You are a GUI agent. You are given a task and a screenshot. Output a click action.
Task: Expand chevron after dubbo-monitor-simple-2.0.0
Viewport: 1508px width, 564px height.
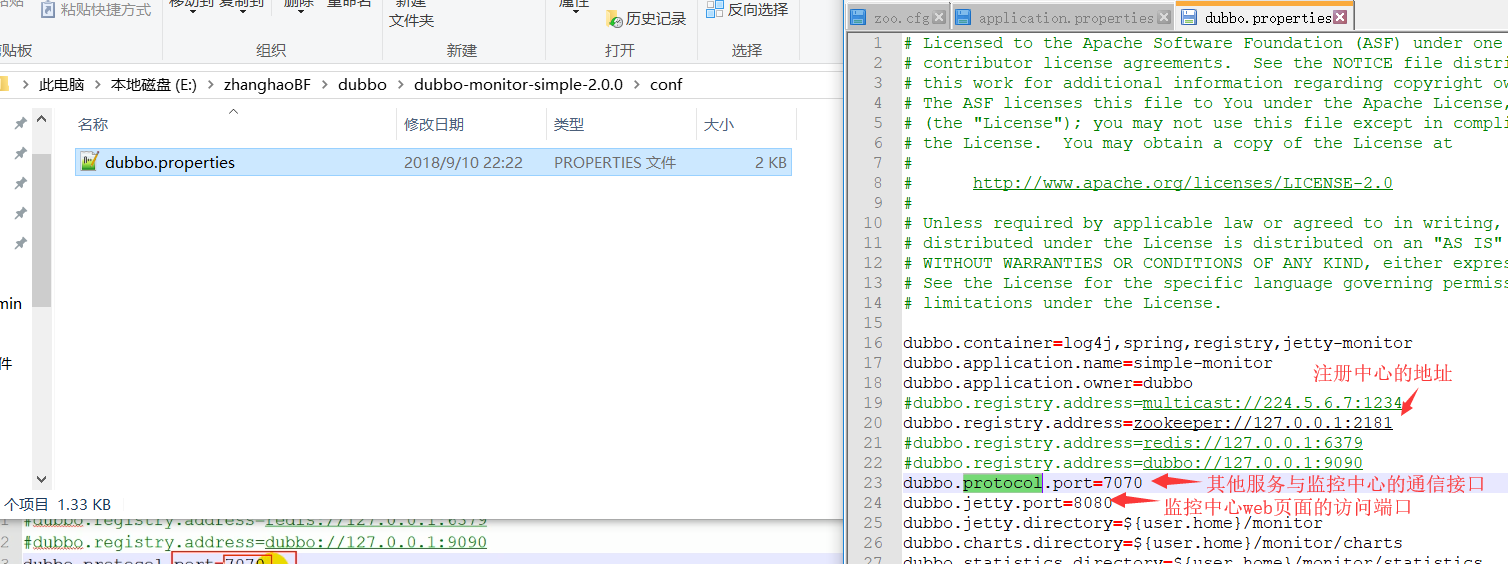click(x=636, y=85)
